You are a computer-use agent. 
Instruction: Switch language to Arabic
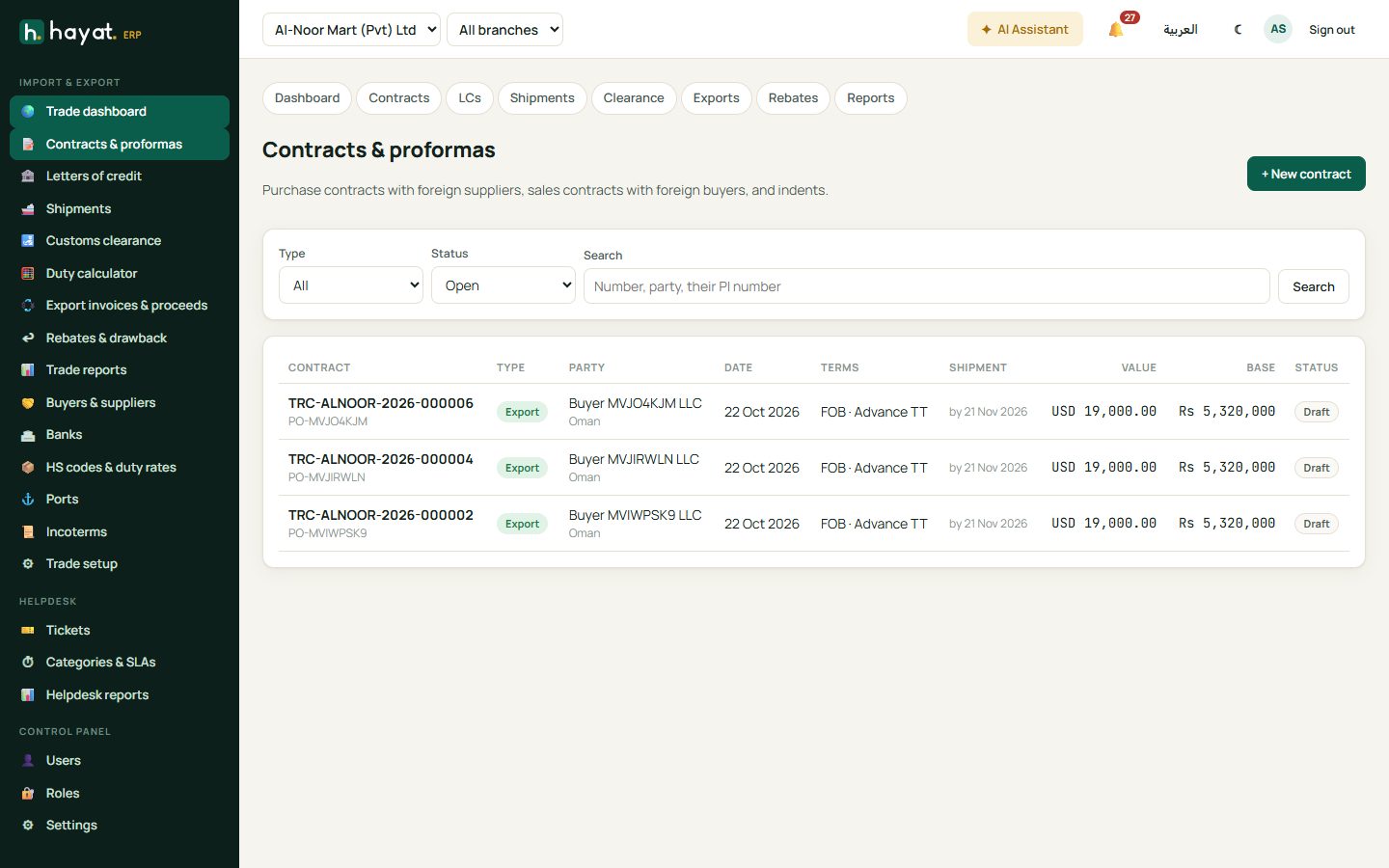pos(1181,30)
